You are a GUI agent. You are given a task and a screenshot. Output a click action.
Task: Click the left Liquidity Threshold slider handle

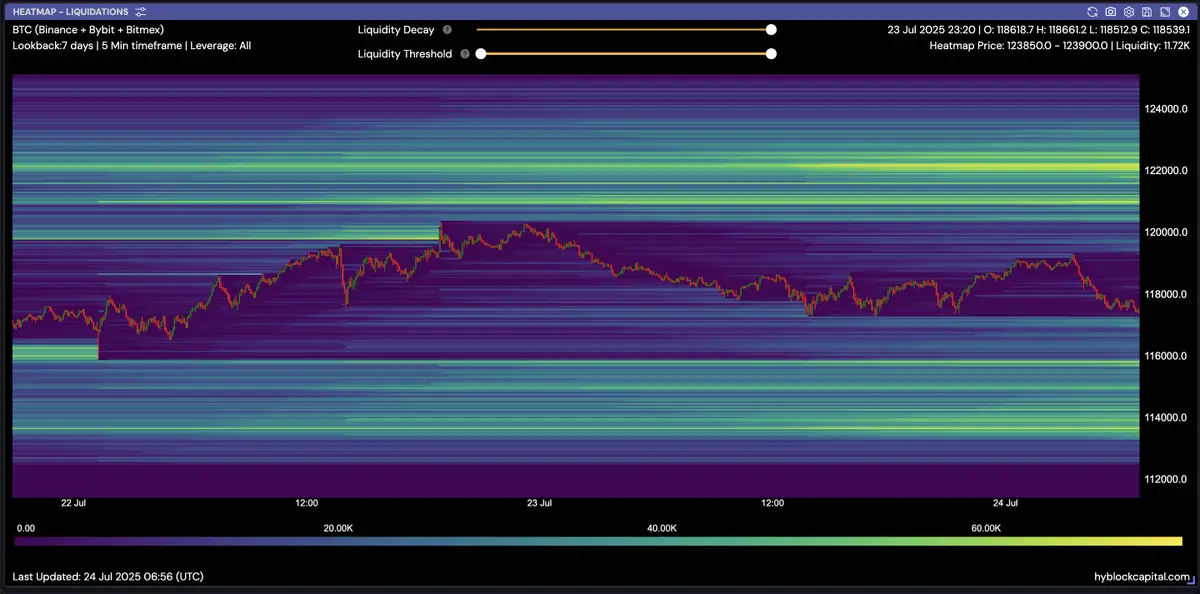[481, 54]
